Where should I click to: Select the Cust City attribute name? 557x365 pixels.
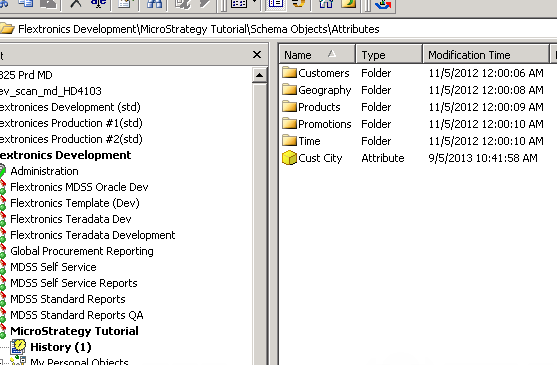320,158
